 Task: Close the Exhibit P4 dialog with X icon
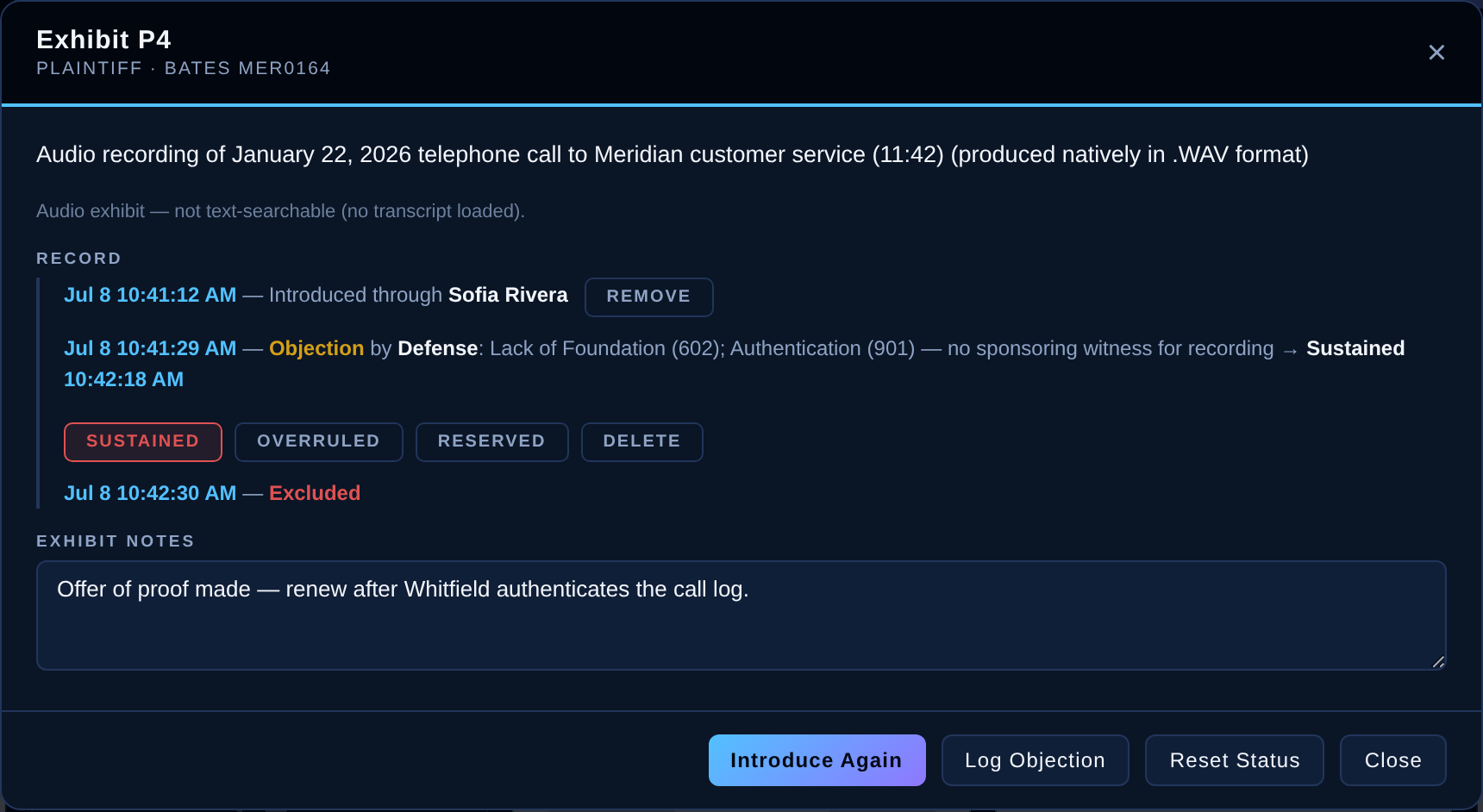pyautogui.click(x=1436, y=53)
